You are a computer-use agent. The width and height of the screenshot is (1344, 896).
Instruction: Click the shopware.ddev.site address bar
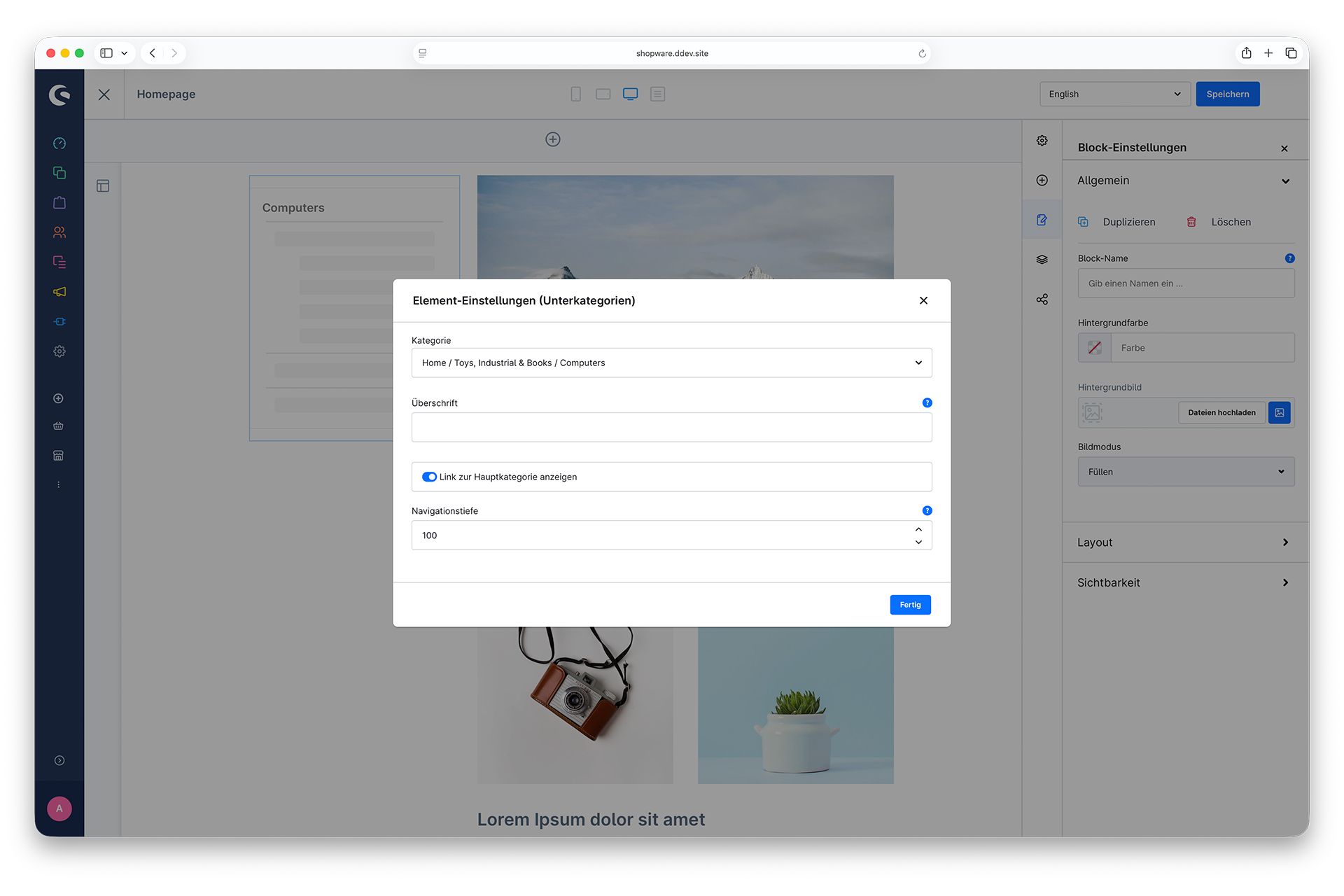click(x=672, y=53)
